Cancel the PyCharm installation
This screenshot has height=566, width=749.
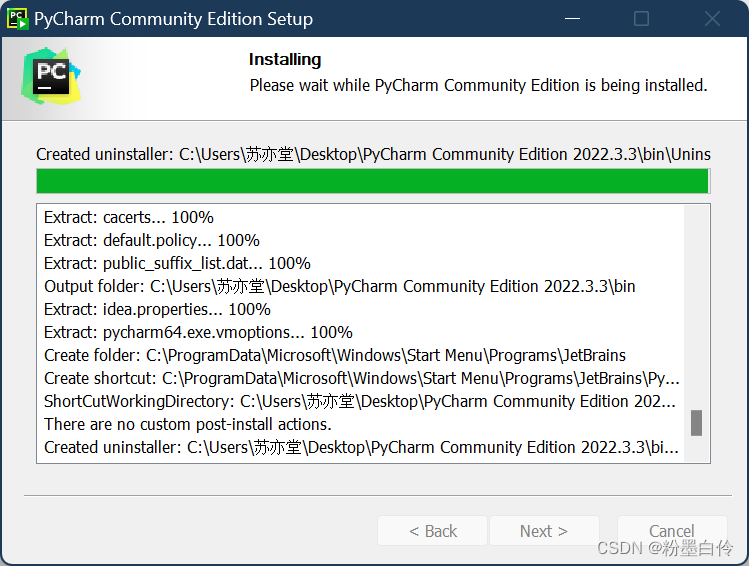tap(672, 531)
